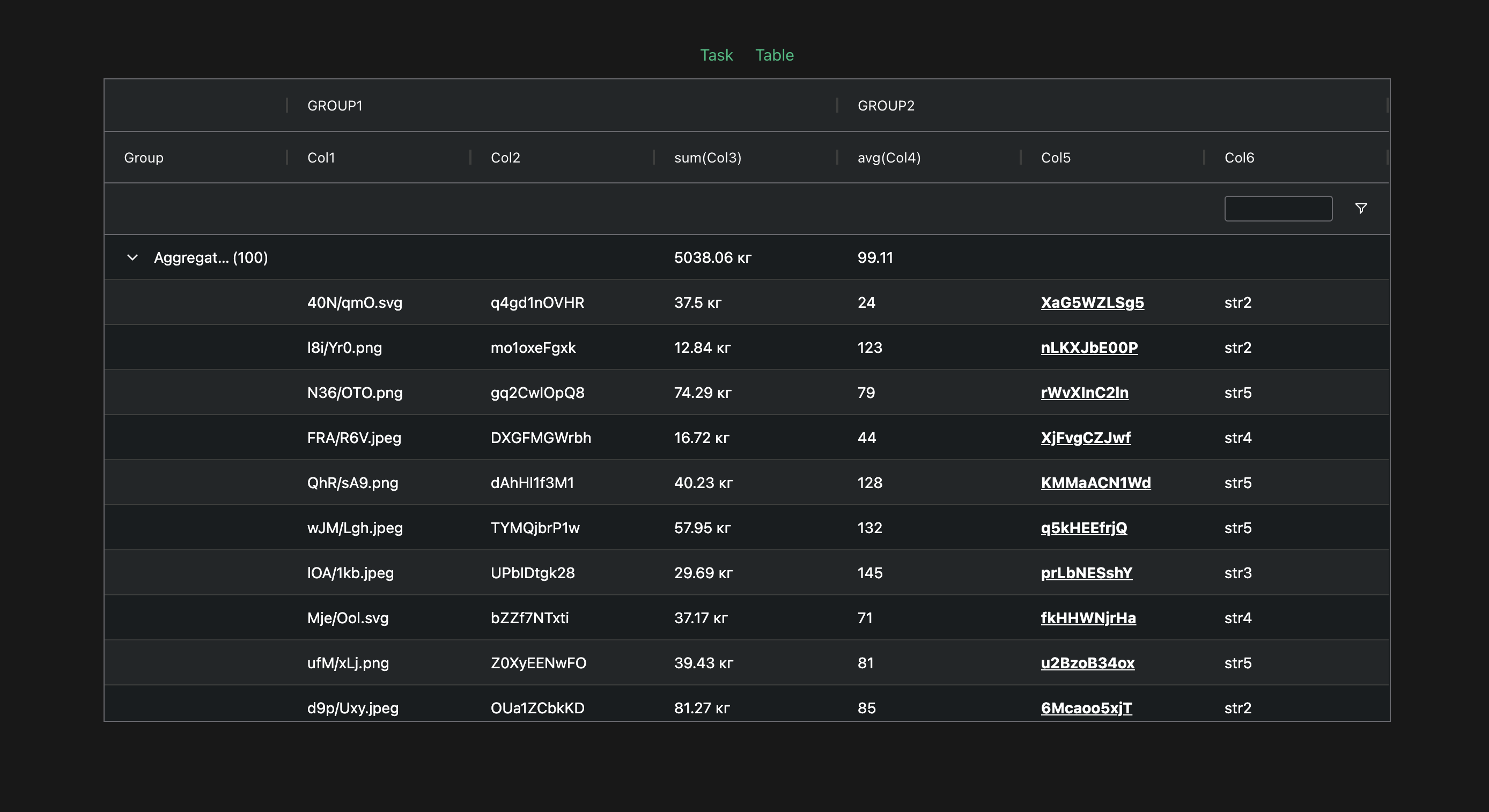Follow the rWvXInC2ln link

[1085, 393]
